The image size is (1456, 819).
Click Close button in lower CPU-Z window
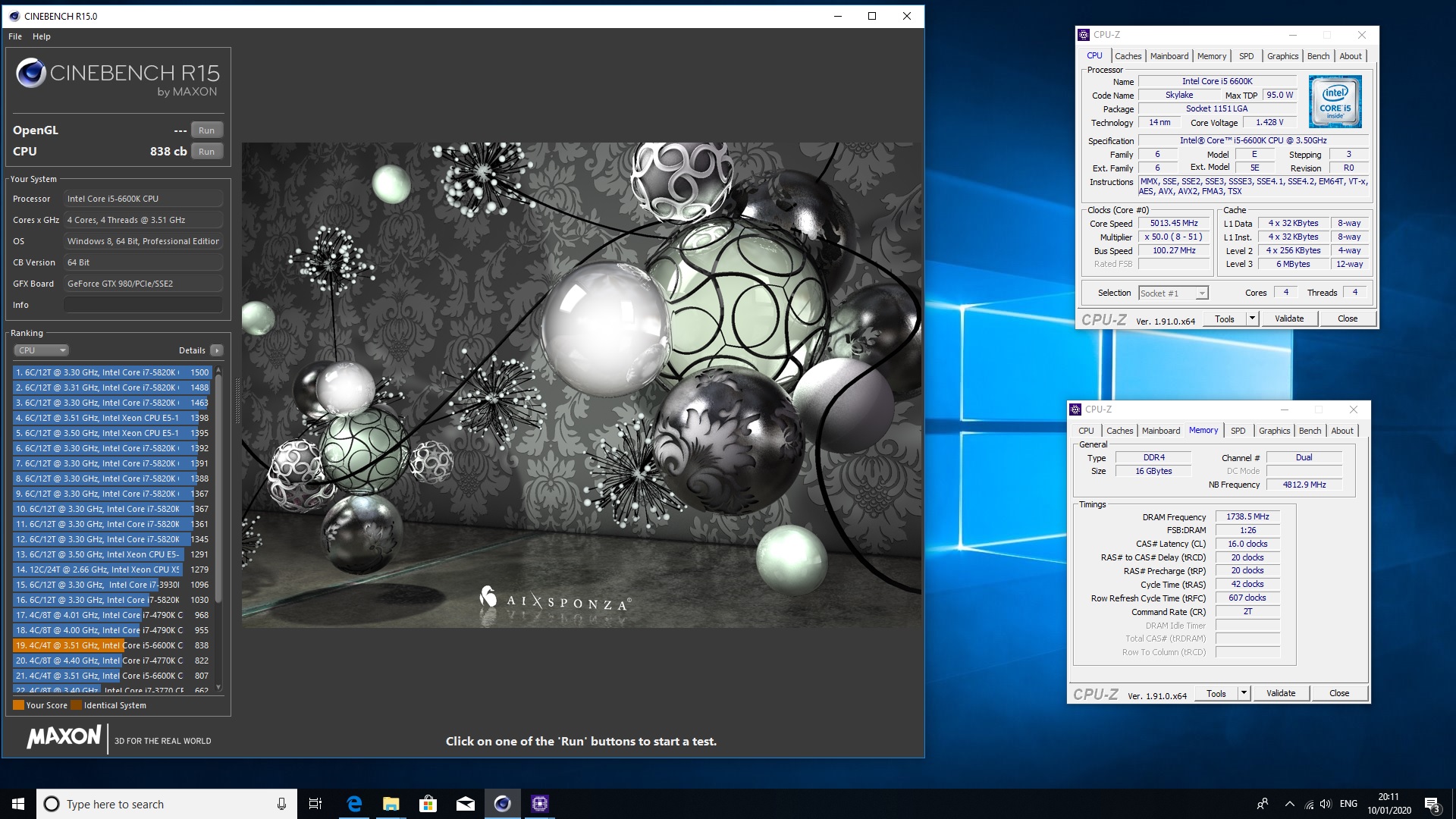click(x=1339, y=694)
